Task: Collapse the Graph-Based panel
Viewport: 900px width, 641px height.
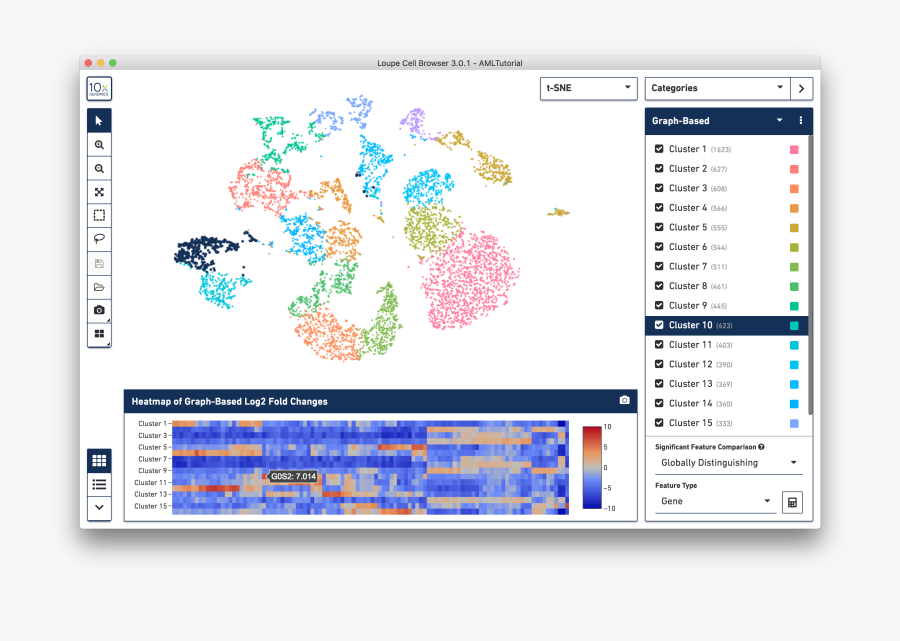Action: pos(782,119)
